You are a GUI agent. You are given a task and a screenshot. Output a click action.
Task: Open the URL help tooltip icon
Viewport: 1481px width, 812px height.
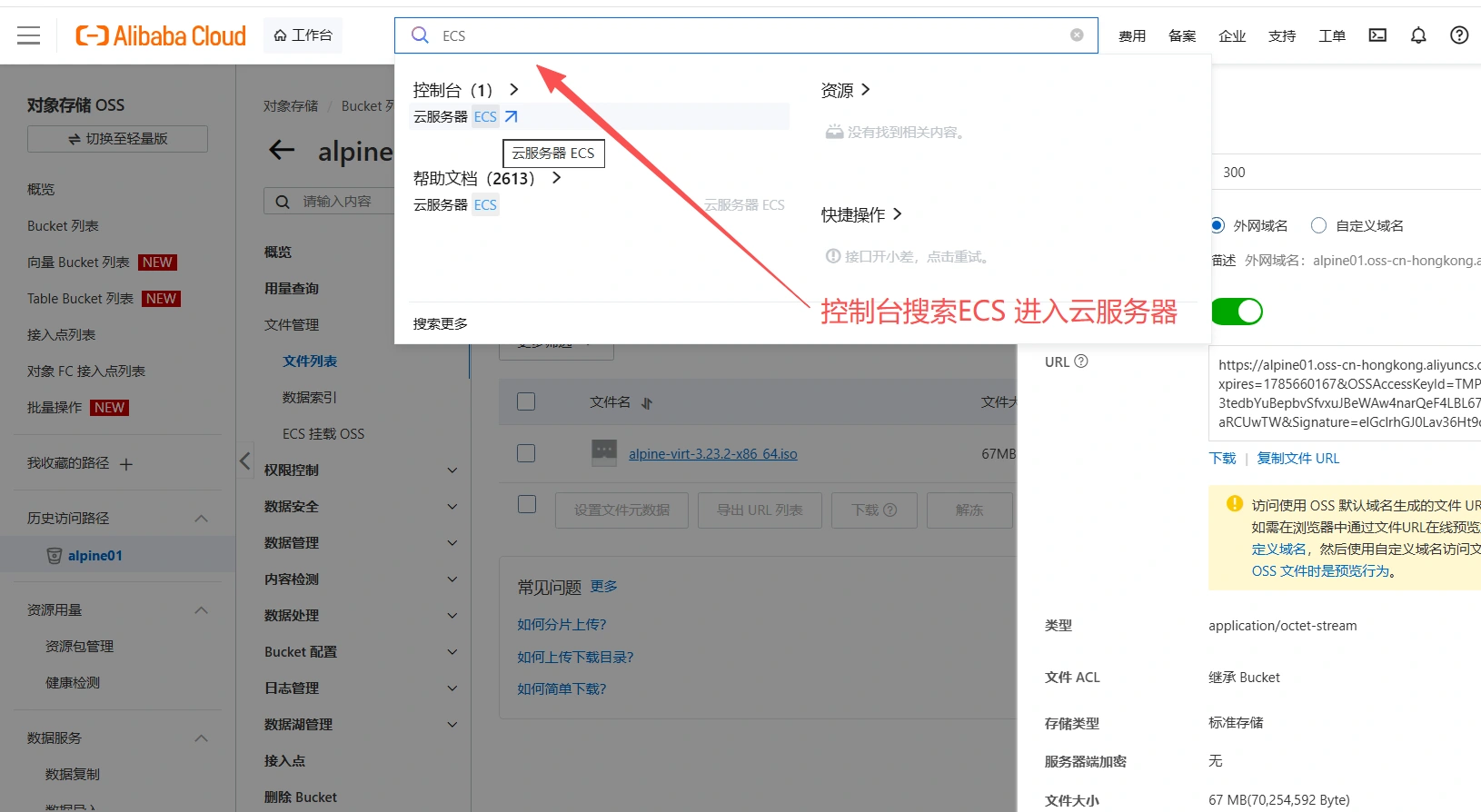pos(1081,361)
